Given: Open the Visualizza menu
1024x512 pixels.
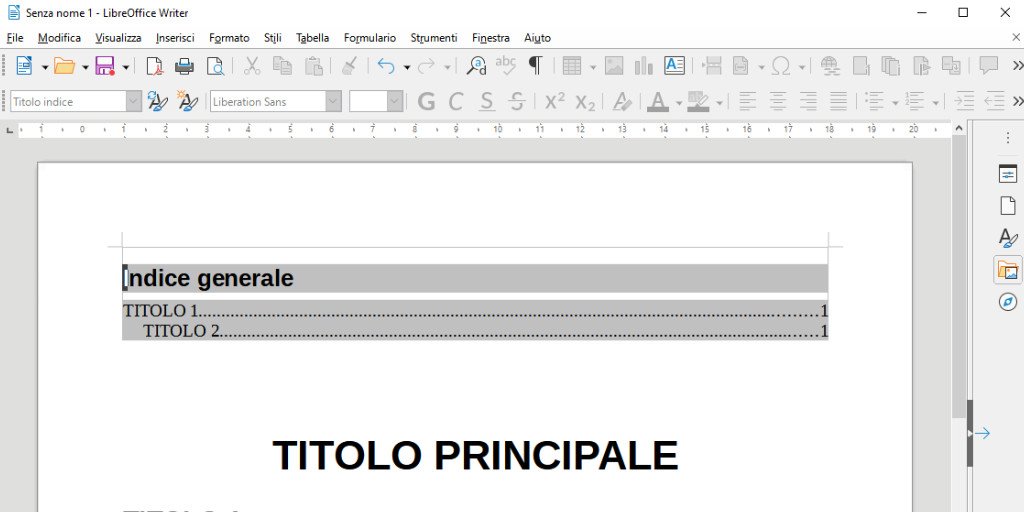Looking at the screenshot, I should (118, 38).
